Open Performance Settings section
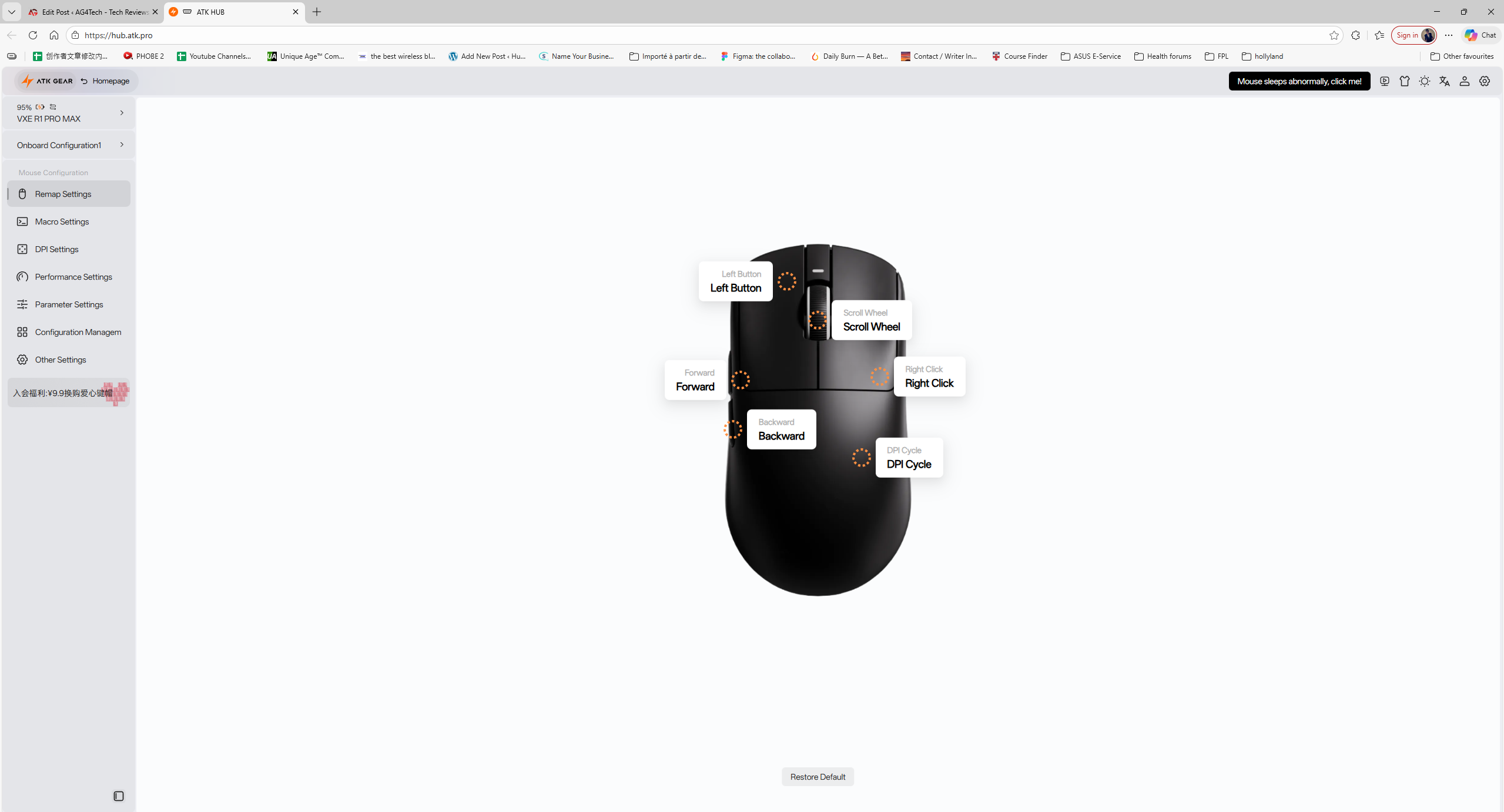Screen dimensions: 1504x812 [73, 277]
